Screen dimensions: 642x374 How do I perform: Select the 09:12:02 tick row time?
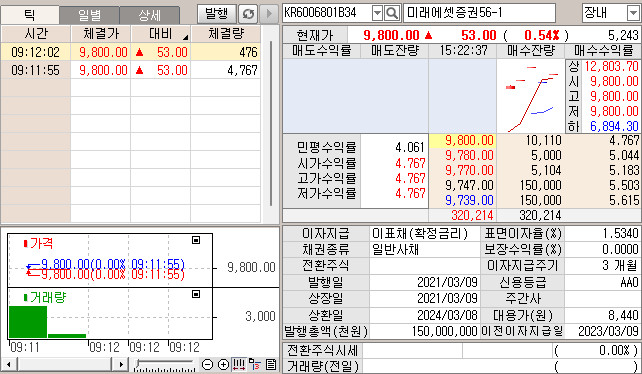(x=36, y=52)
